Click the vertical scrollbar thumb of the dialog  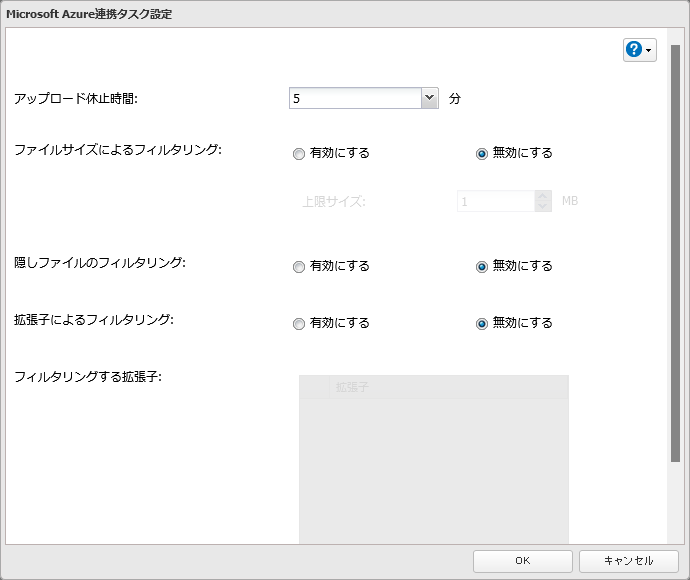675,253
